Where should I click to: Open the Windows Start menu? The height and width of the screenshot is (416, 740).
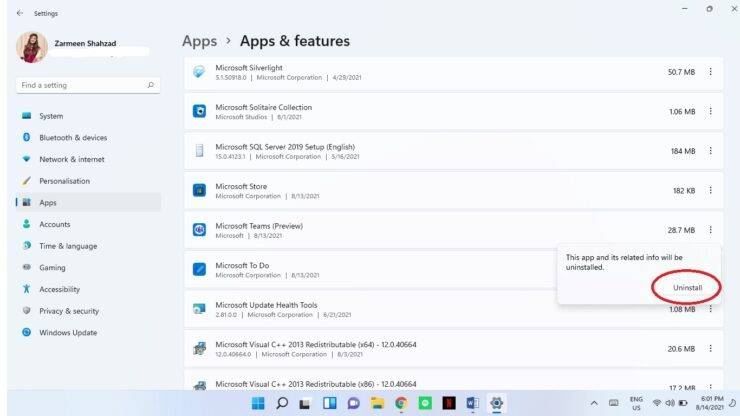click(x=258, y=403)
